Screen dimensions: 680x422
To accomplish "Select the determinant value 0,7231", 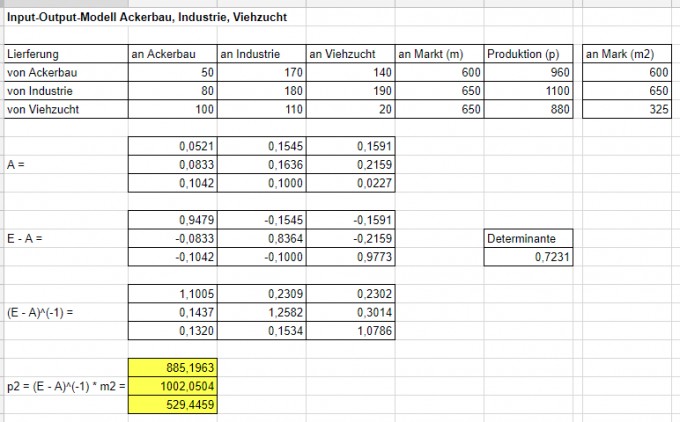I will click(528, 257).
